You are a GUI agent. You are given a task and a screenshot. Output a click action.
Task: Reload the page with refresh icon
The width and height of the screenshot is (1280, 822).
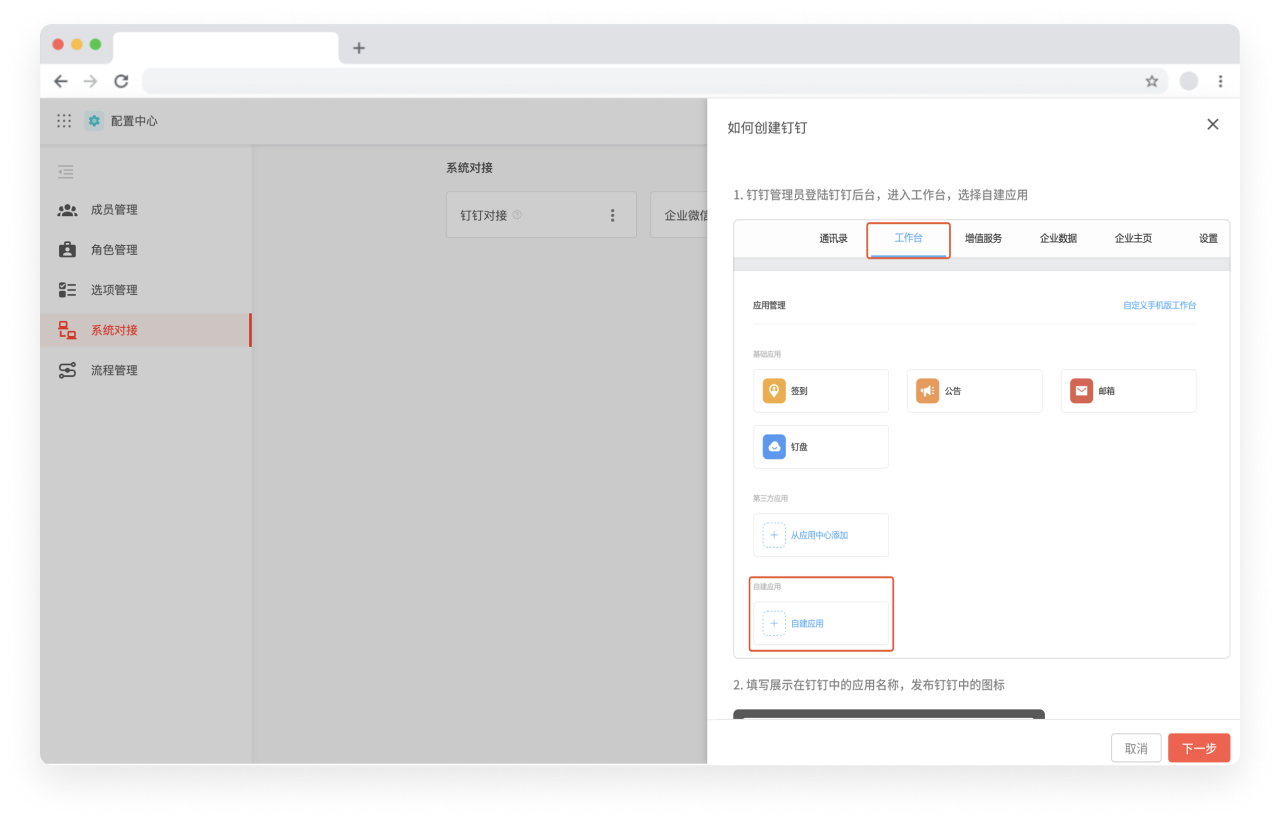coord(121,81)
